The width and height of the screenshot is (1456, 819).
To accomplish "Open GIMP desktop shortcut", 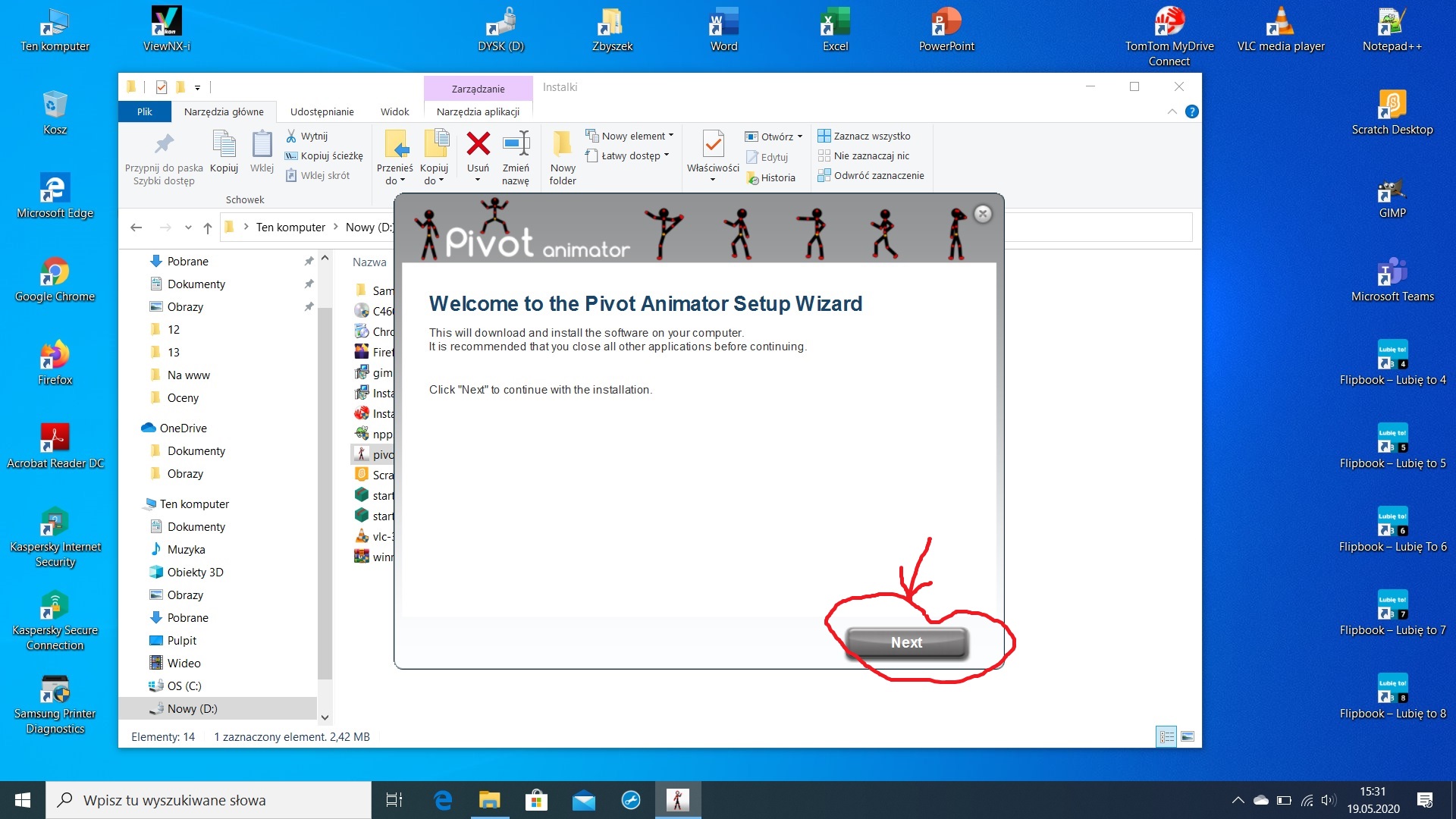I will click(1392, 199).
